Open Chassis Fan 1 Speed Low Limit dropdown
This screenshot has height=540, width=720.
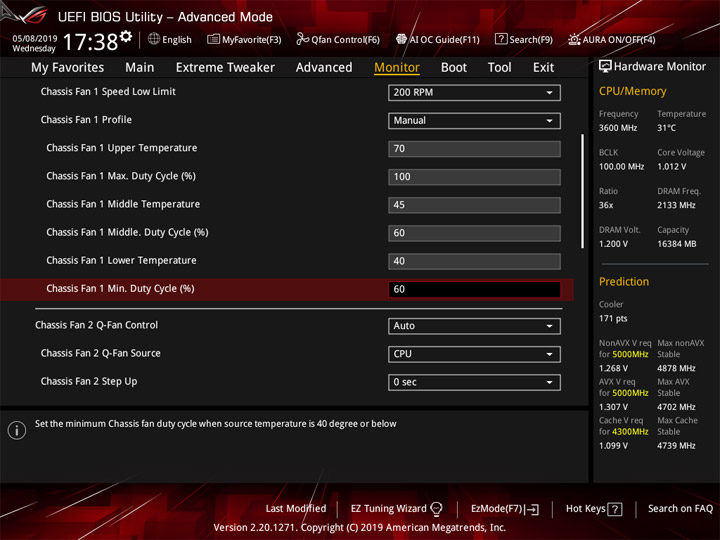click(474, 92)
